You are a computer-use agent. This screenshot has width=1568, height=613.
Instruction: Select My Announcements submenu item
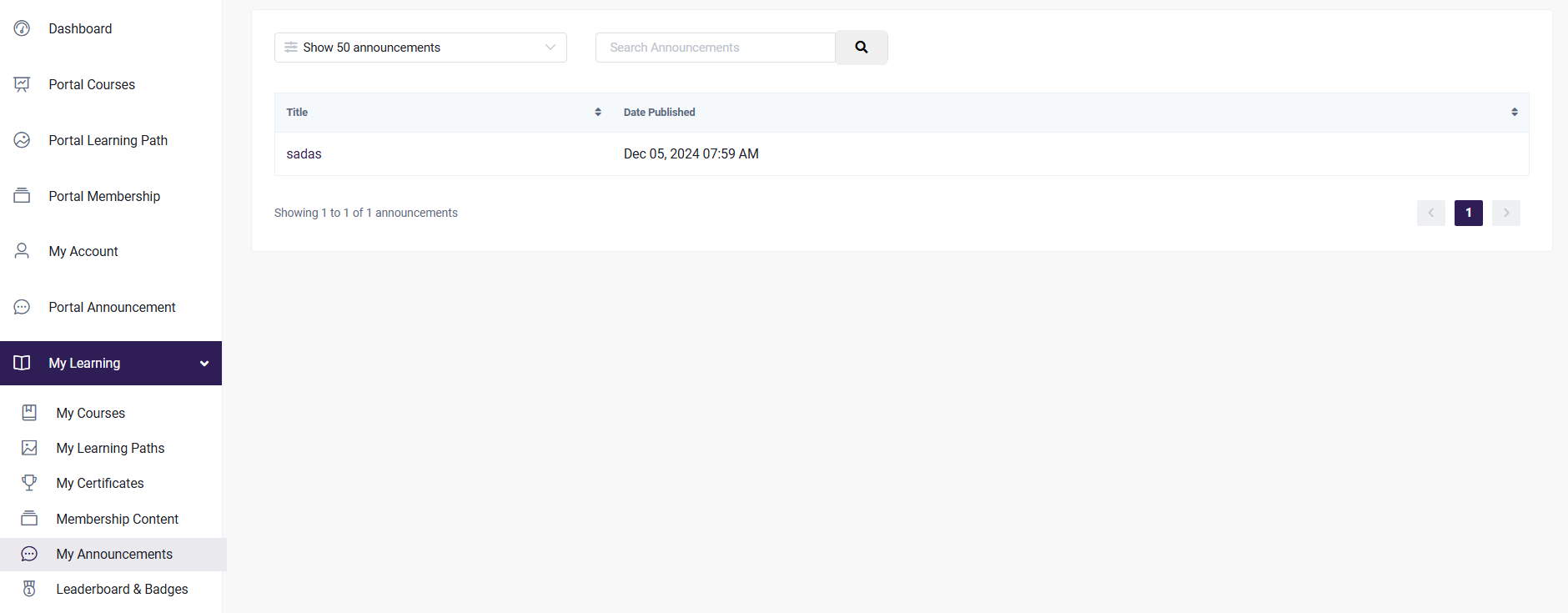[x=114, y=554]
